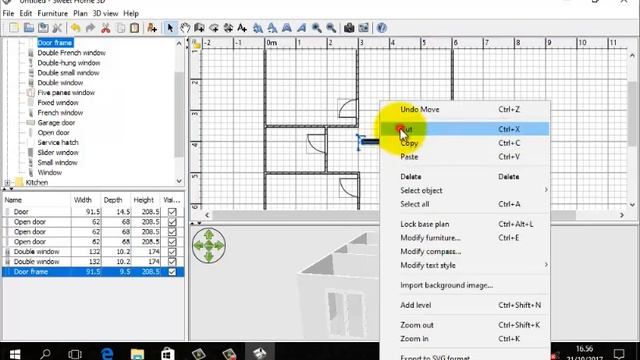Click the yellow Undo arrow icon
Screen dimensions: 640x360
coord(76,28)
